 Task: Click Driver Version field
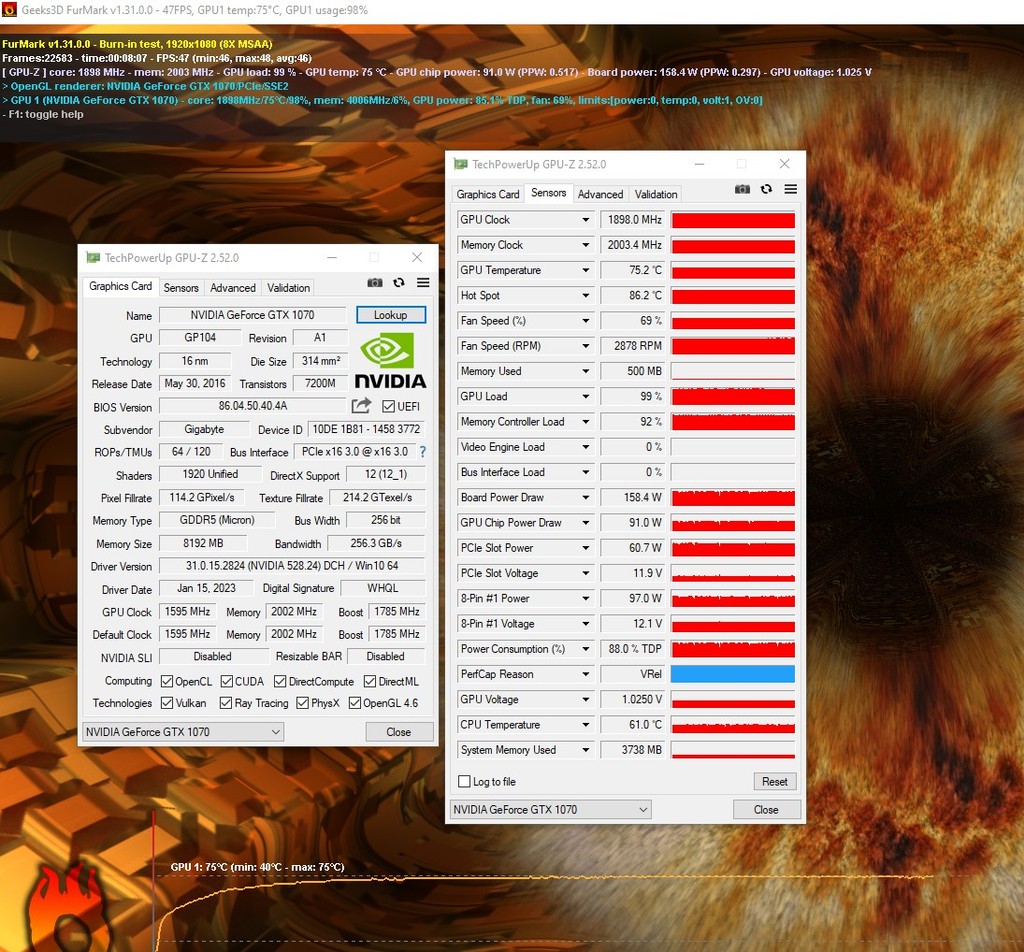(x=292, y=565)
